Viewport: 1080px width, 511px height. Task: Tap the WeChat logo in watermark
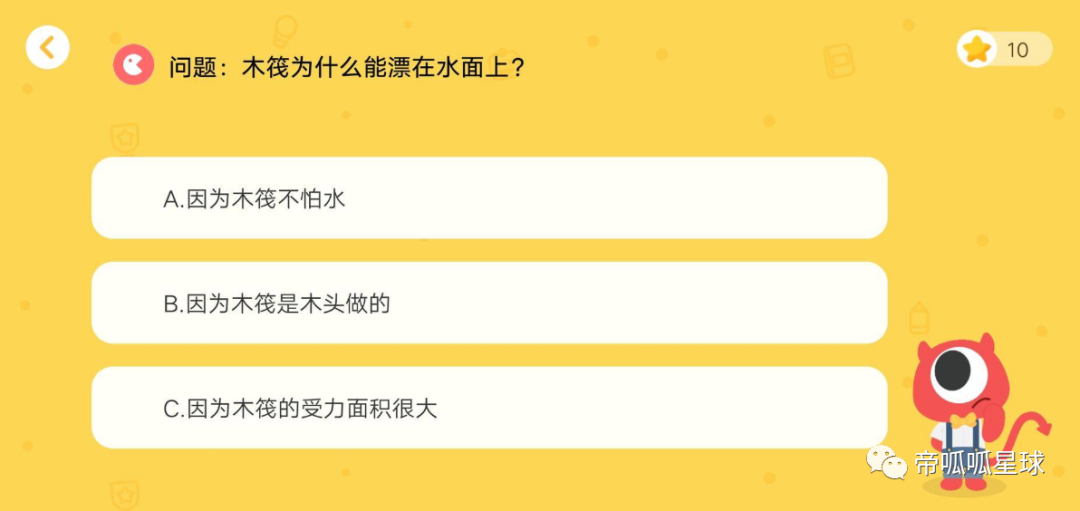tap(886, 461)
